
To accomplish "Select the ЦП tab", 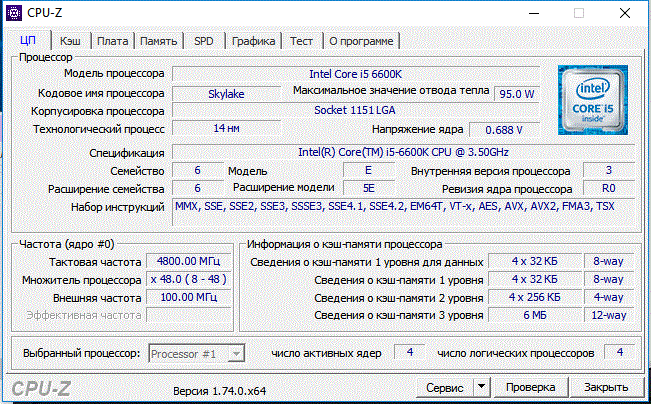I will 28,40.
